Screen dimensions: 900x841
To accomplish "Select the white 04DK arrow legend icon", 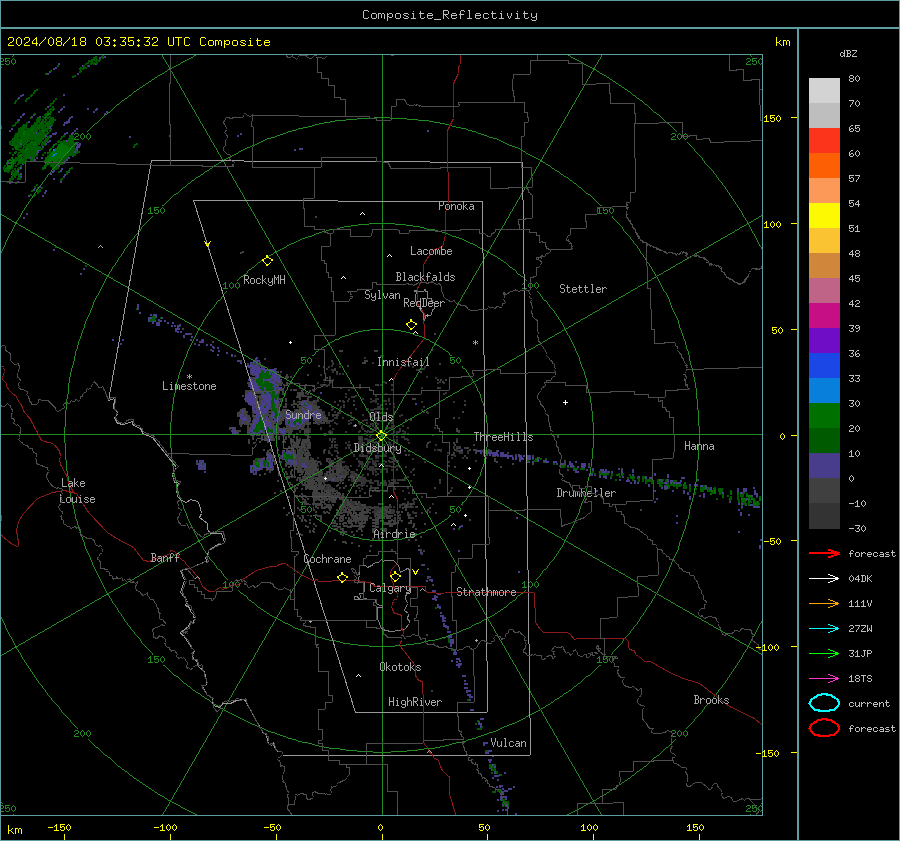I will [824, 579].
